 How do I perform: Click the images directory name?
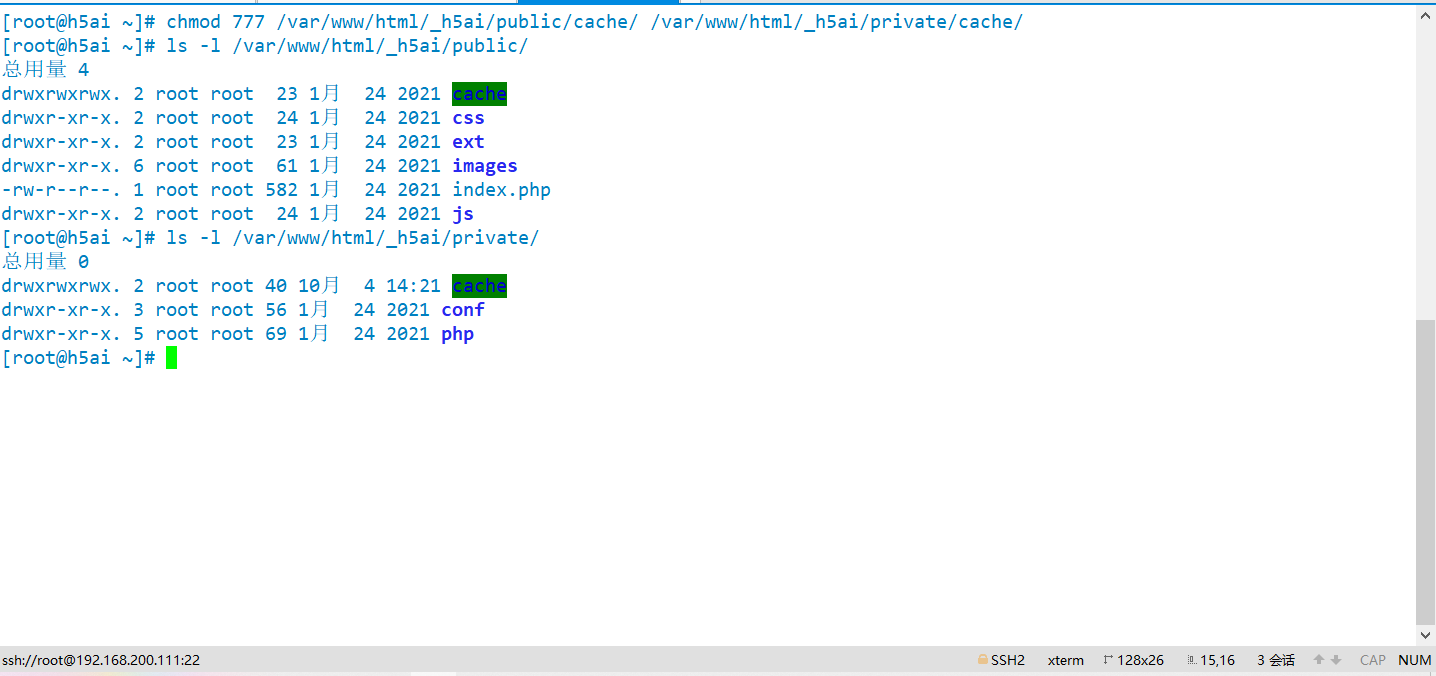(x=485, y=166)
